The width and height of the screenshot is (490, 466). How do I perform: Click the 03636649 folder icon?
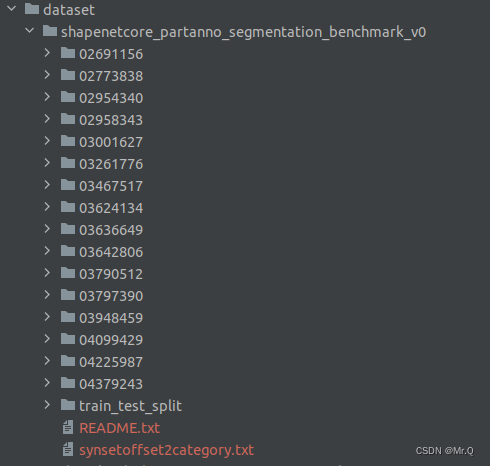coord(68,229)
